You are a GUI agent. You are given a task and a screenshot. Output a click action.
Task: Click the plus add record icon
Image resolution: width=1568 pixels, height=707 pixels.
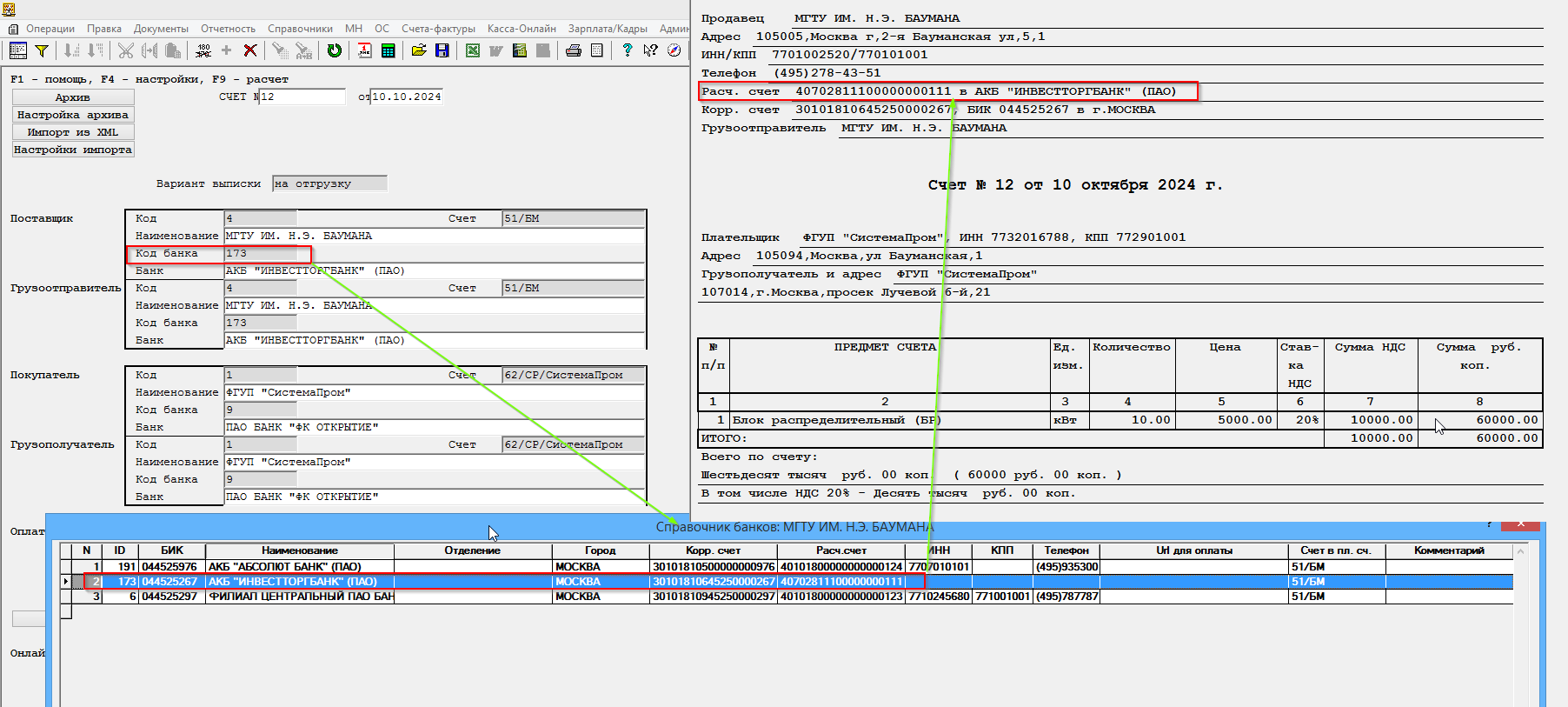pos(227,50)
